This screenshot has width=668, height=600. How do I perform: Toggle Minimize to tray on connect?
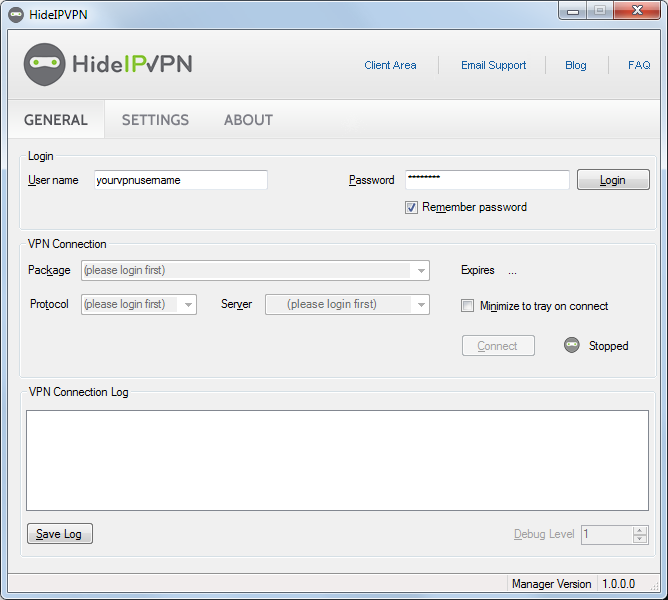467,306
